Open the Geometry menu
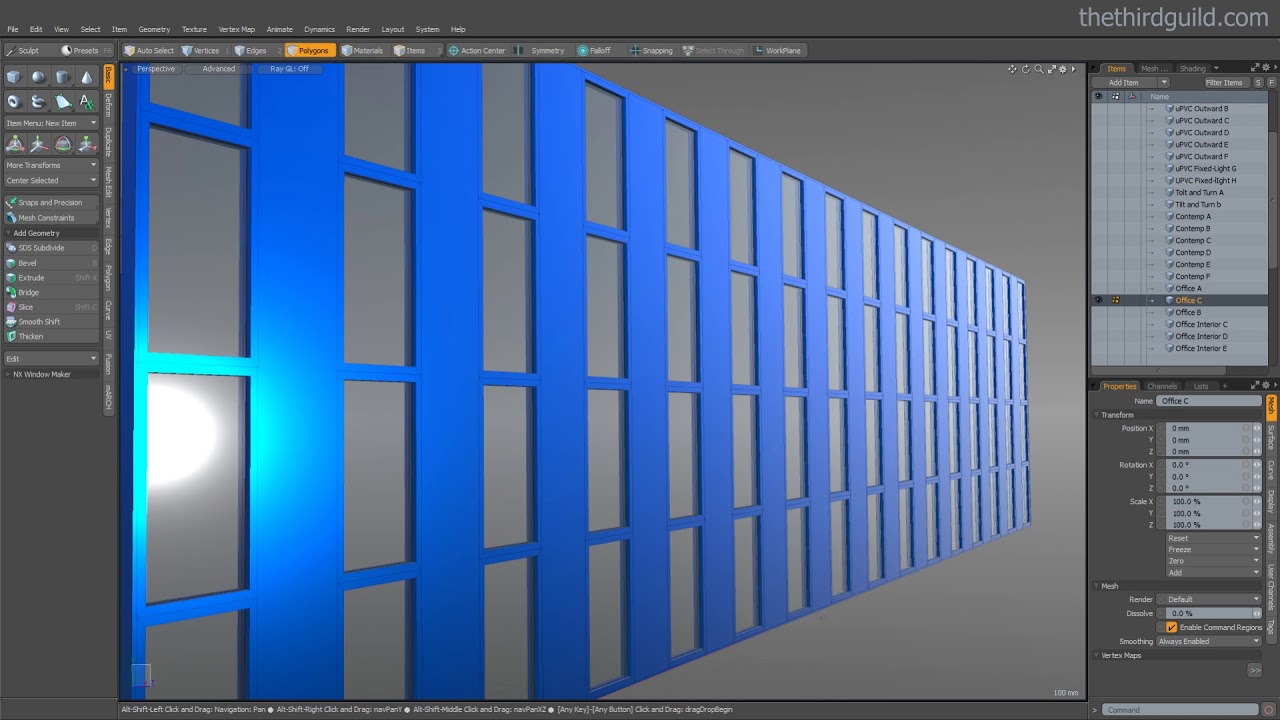Screen dimensions: 1280x720 tap(154, 29)
